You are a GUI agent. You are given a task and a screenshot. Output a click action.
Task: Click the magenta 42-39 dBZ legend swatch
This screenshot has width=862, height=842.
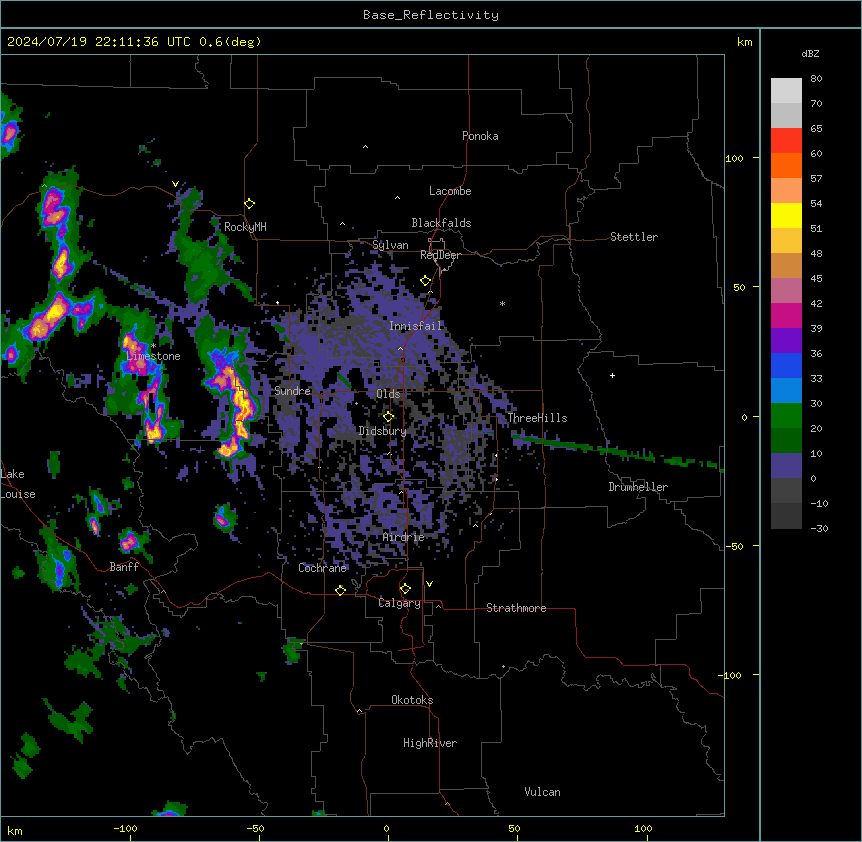tap(786, 315)
